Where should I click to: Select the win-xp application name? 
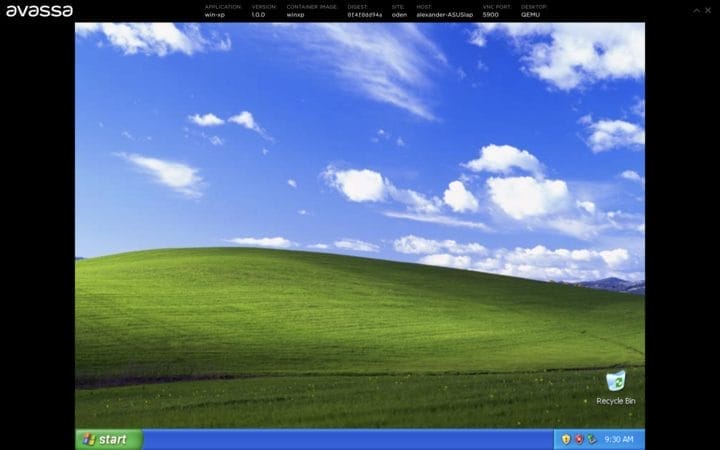(216, 15)
